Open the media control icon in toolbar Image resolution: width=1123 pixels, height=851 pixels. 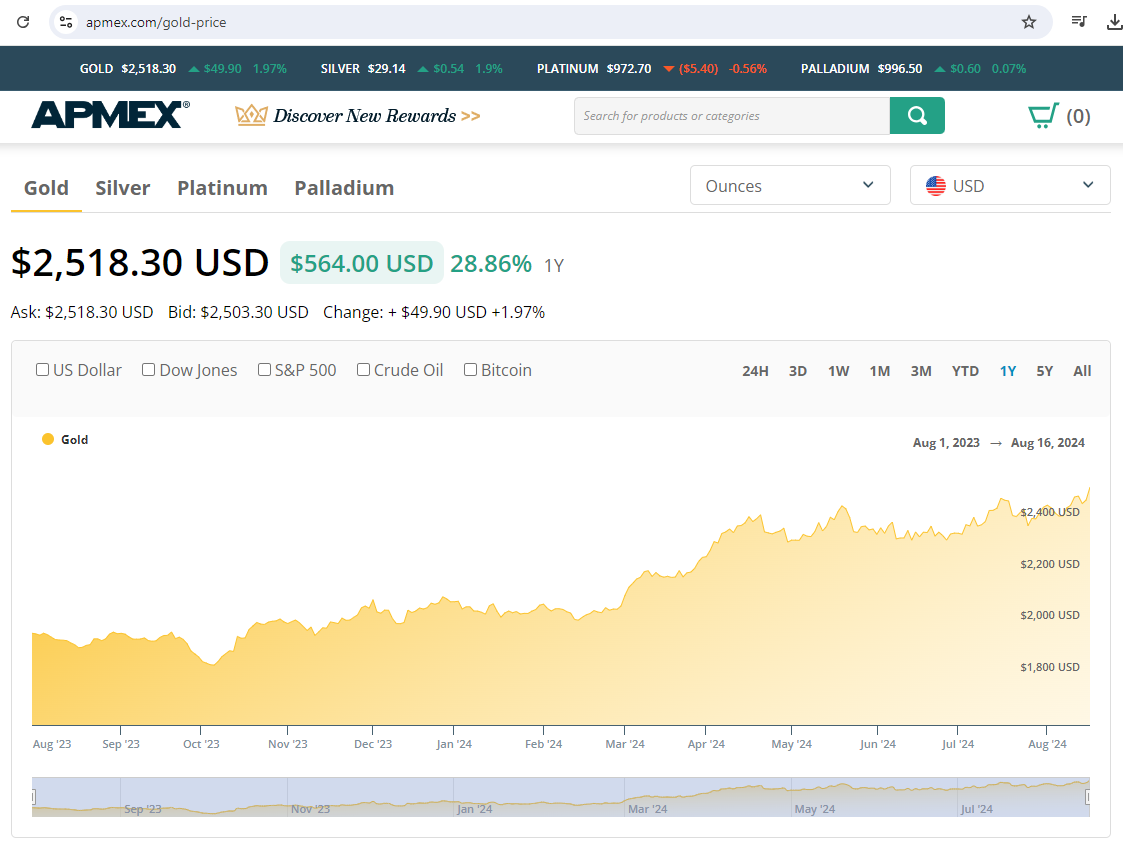point(1079,22)
